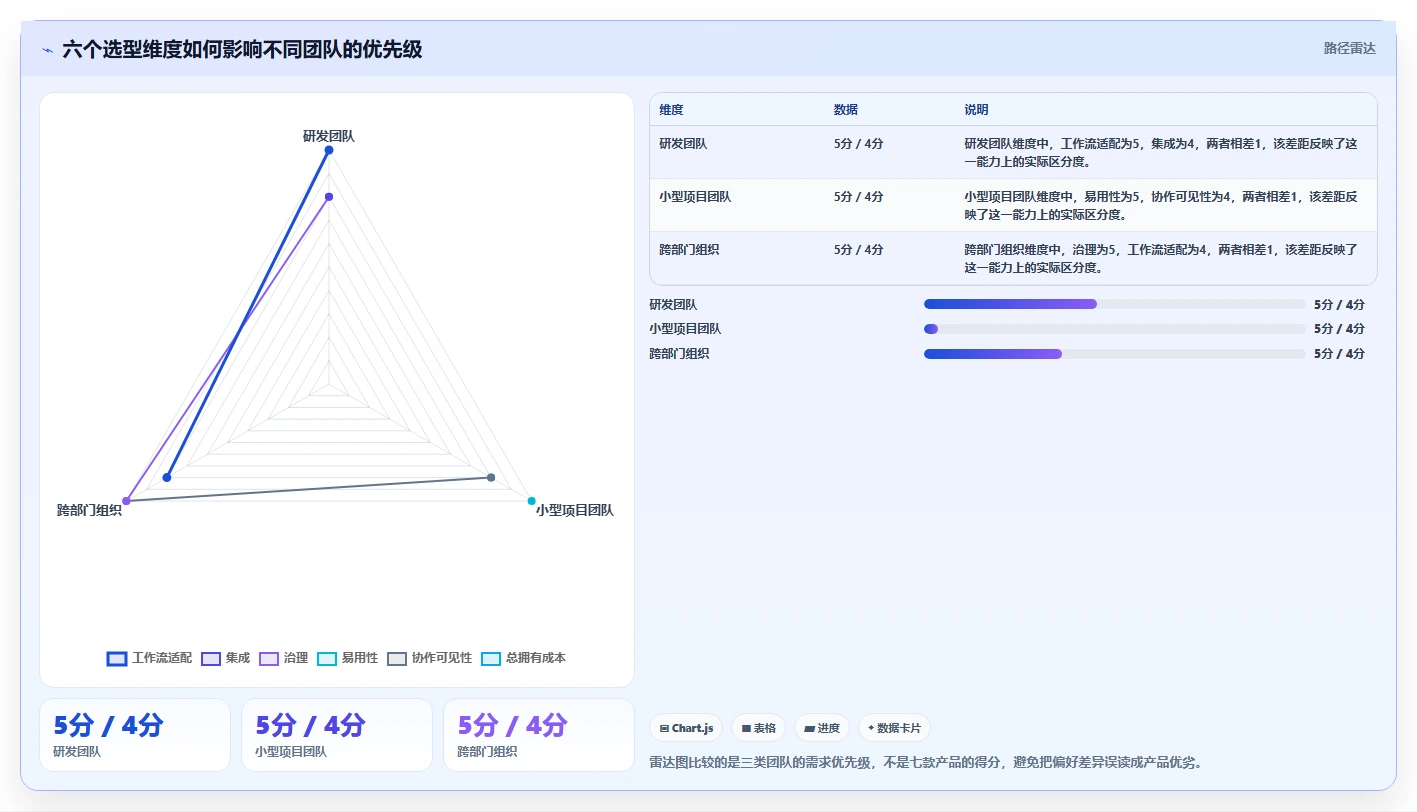
Task: Click the 数据卡片 tag chip
Action: coord(894,728)
